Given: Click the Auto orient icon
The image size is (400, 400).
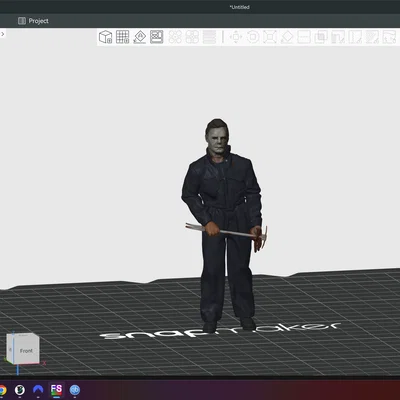Looking at the screenshot, I should 140,37.
